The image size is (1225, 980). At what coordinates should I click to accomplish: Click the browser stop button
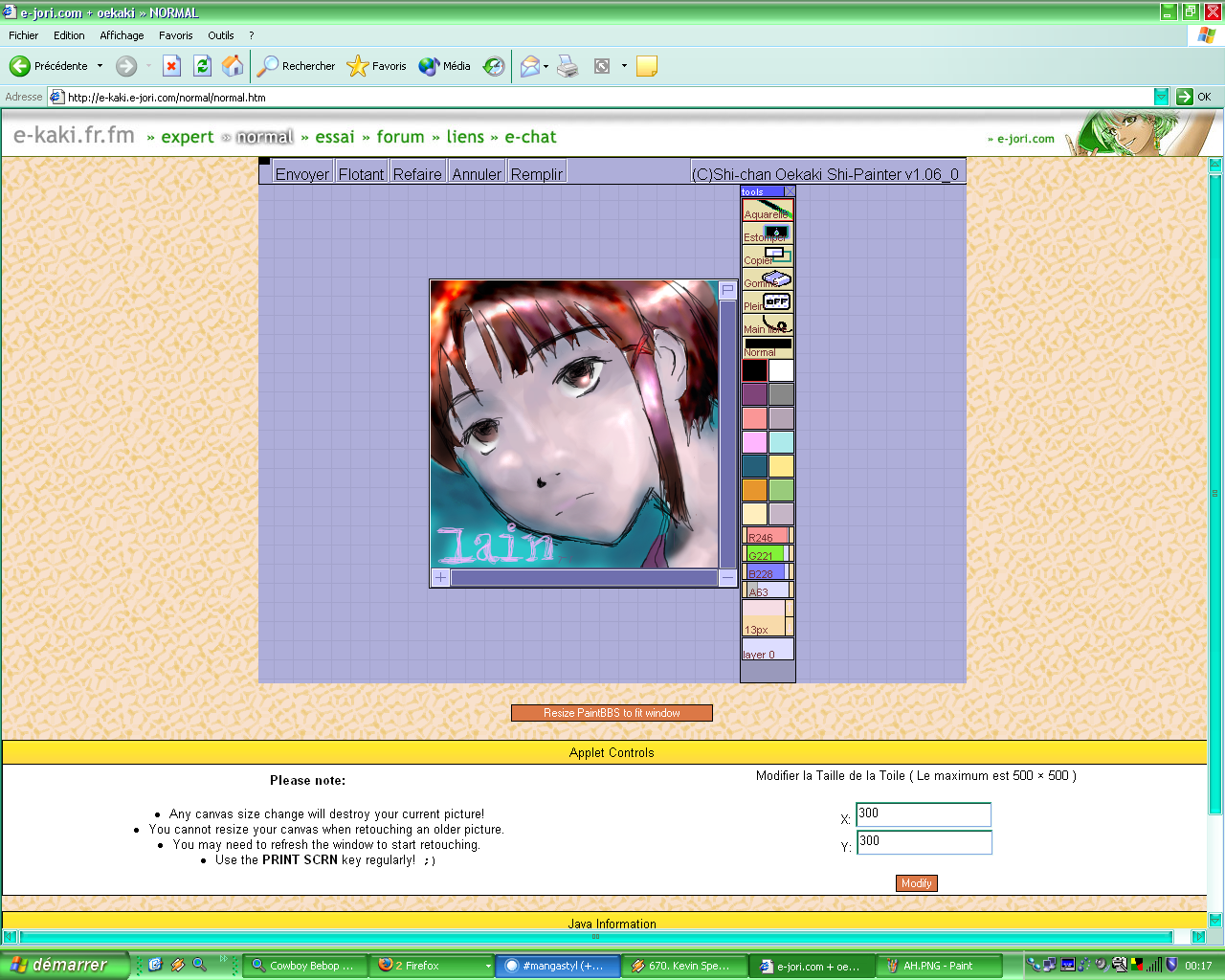pos(171,66)
